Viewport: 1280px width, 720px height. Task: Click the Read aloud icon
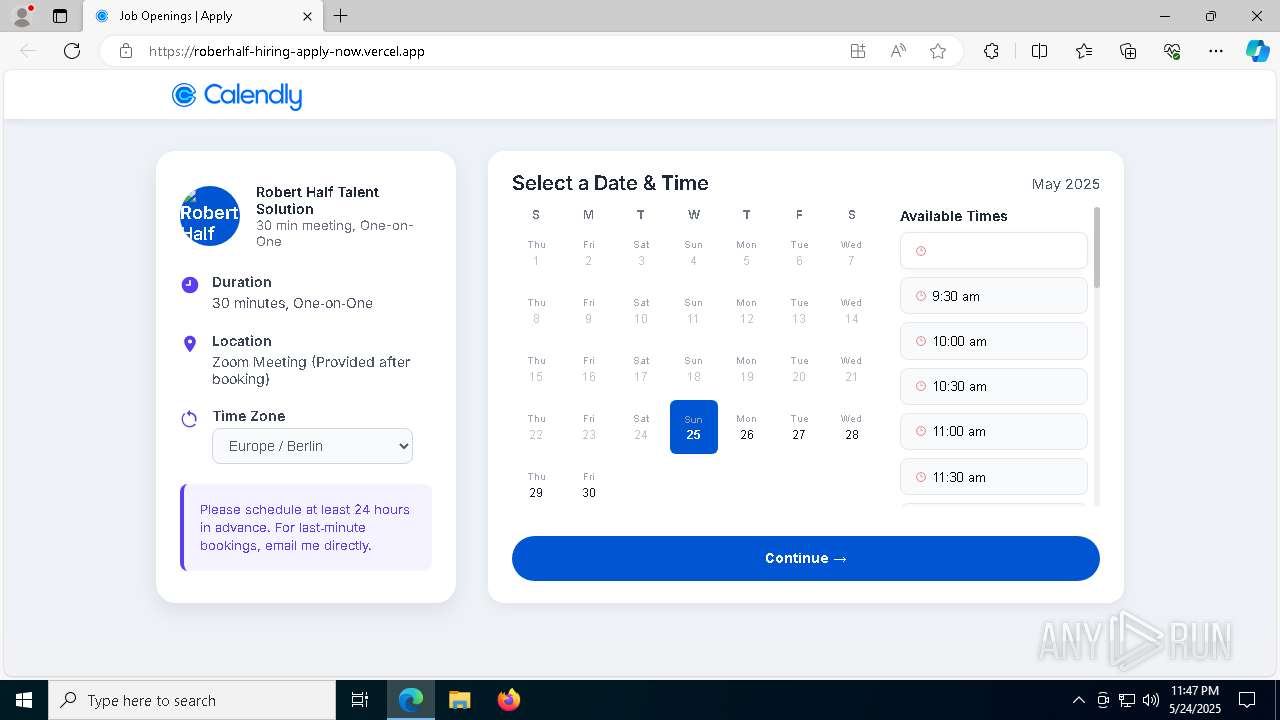point(898,51)
